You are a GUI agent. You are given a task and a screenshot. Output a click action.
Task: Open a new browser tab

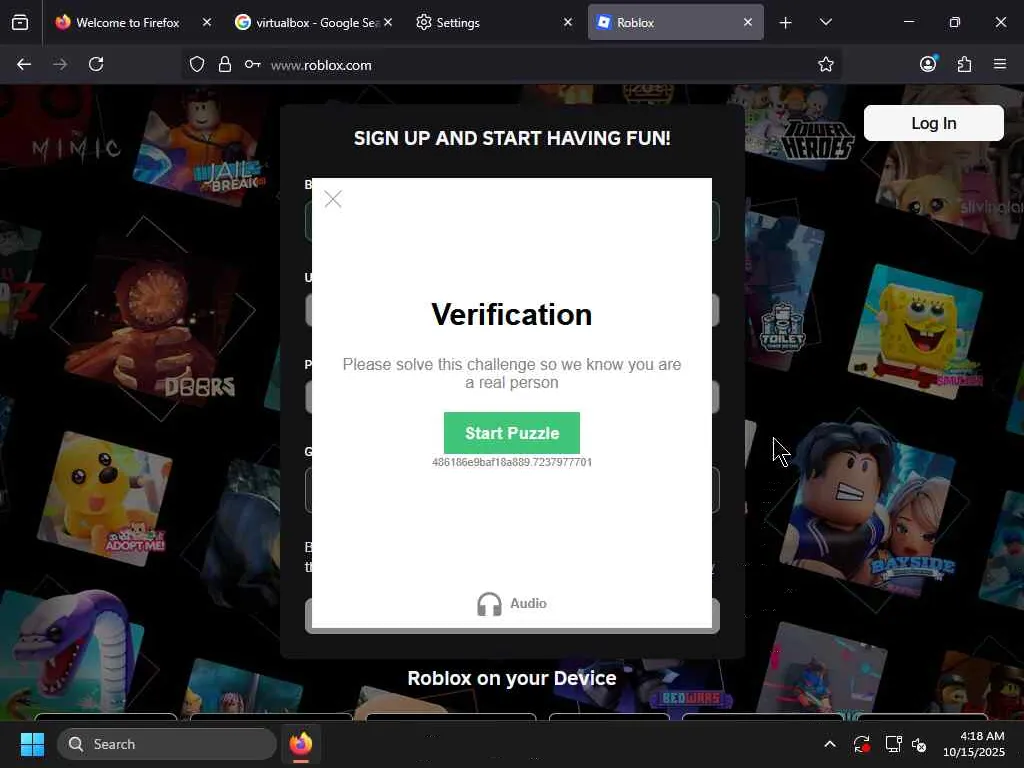tap(786, 23)
